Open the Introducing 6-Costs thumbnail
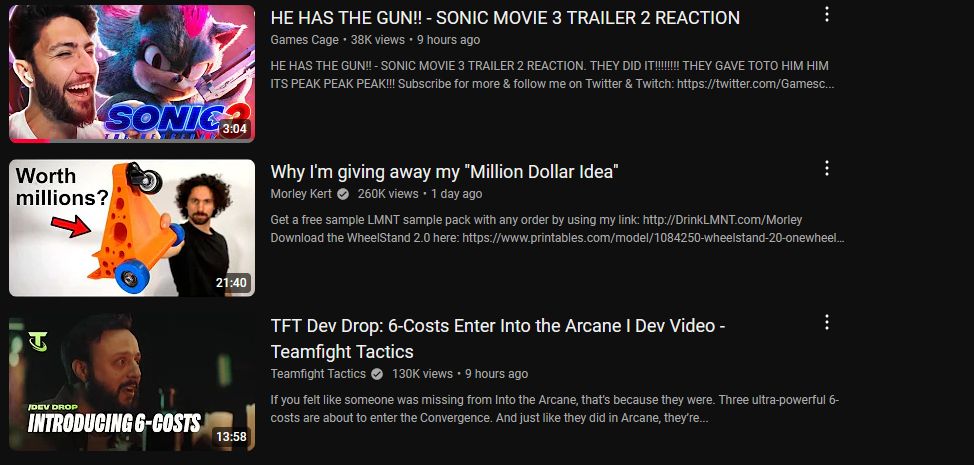 click(132, 382)
